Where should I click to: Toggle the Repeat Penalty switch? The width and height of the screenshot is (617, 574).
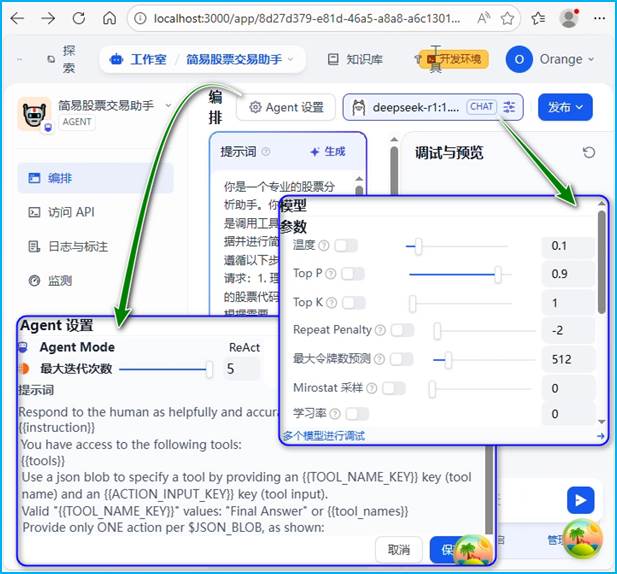[402, 330]
